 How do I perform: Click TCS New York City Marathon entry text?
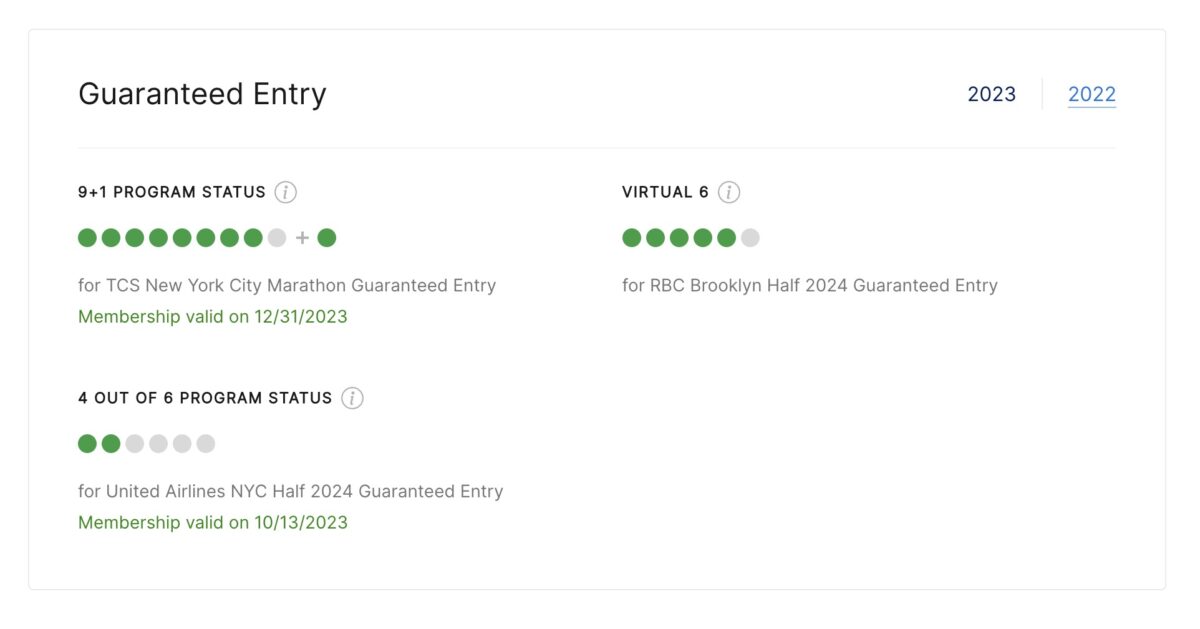pos(287,286)
